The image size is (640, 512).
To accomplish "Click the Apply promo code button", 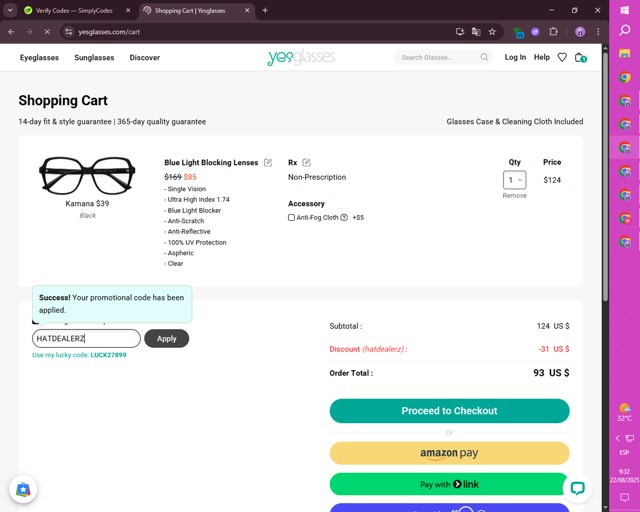I will click(167, 338).
